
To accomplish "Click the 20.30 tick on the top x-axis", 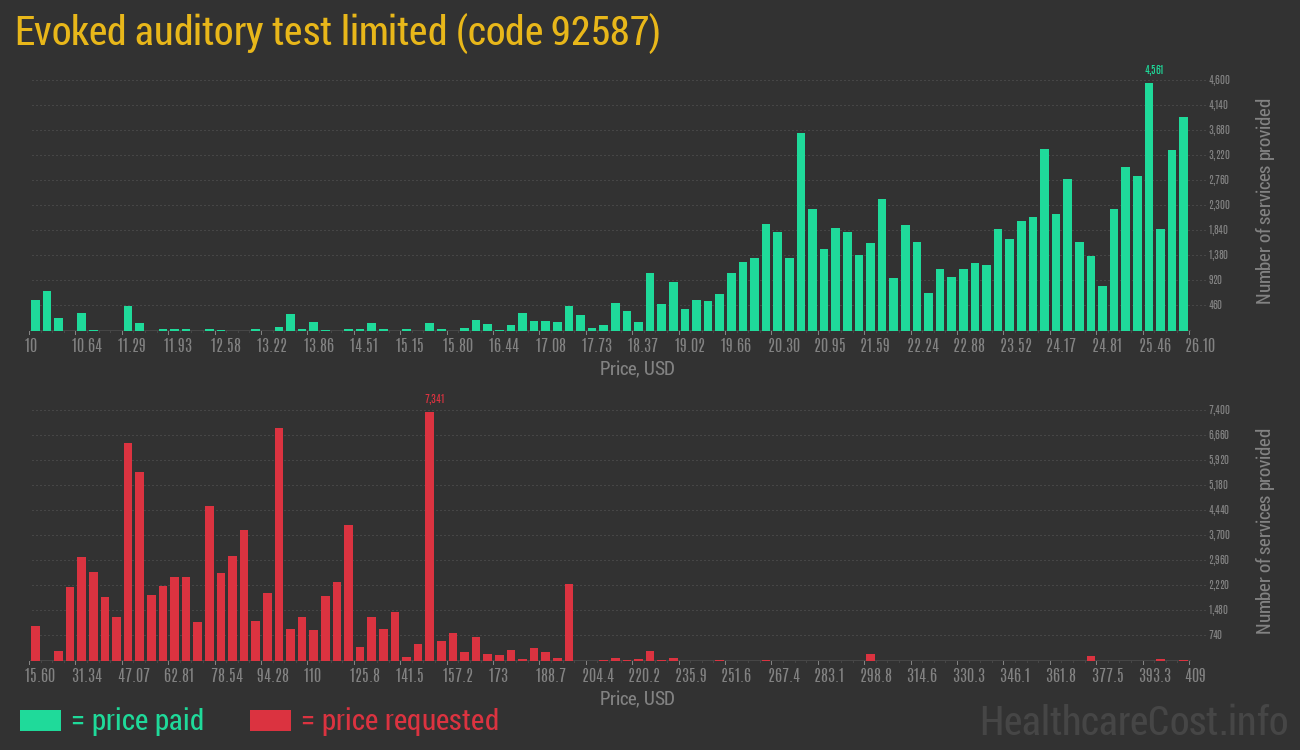I will coord(784,346).
